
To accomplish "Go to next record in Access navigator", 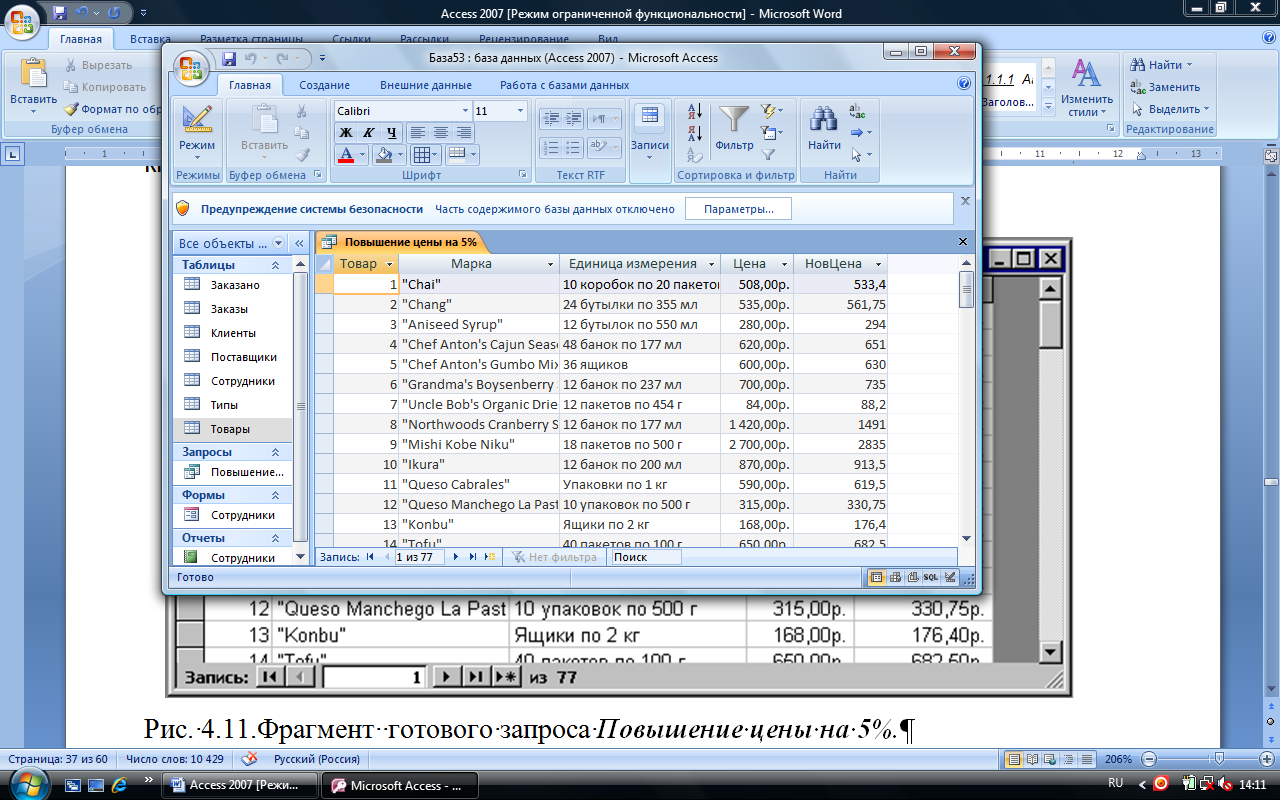I will 456,557.
